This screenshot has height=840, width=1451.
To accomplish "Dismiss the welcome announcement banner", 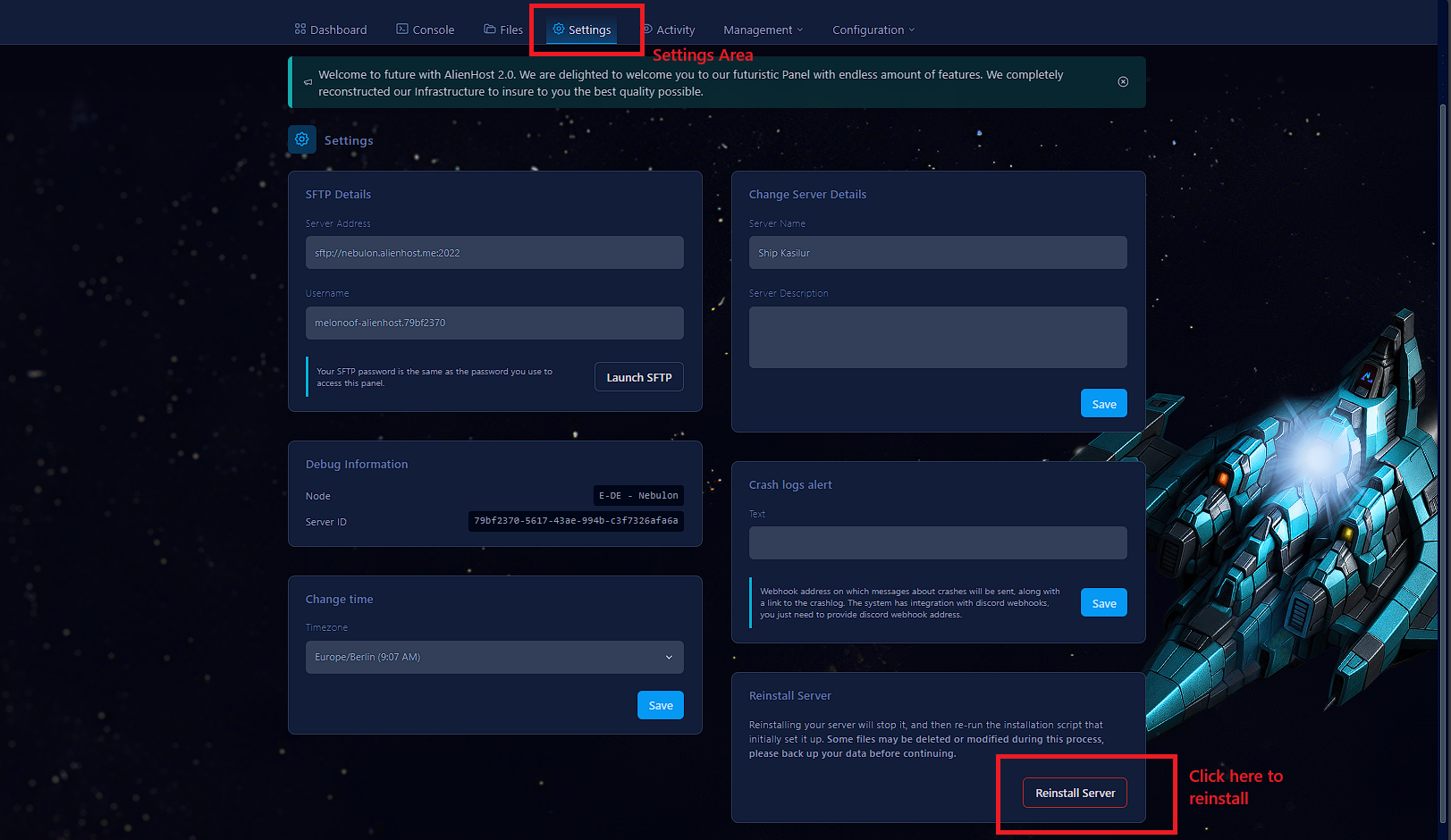I will pos(1123,81).
